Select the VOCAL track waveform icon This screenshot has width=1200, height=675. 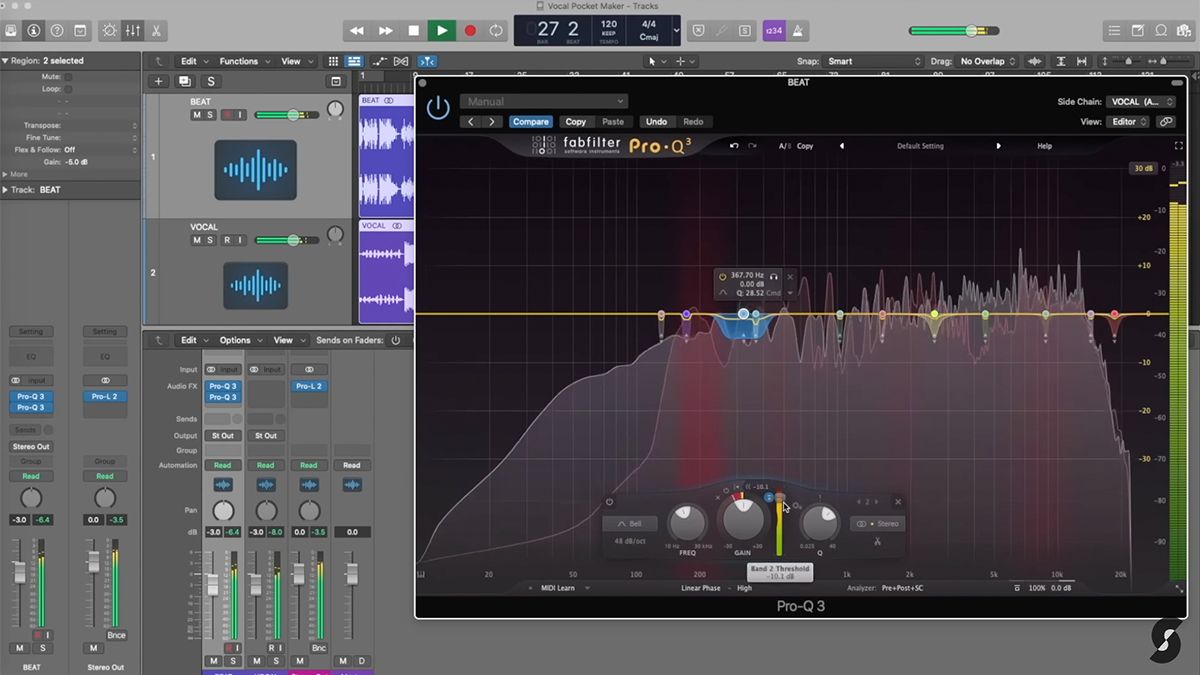tap(255, 286)
